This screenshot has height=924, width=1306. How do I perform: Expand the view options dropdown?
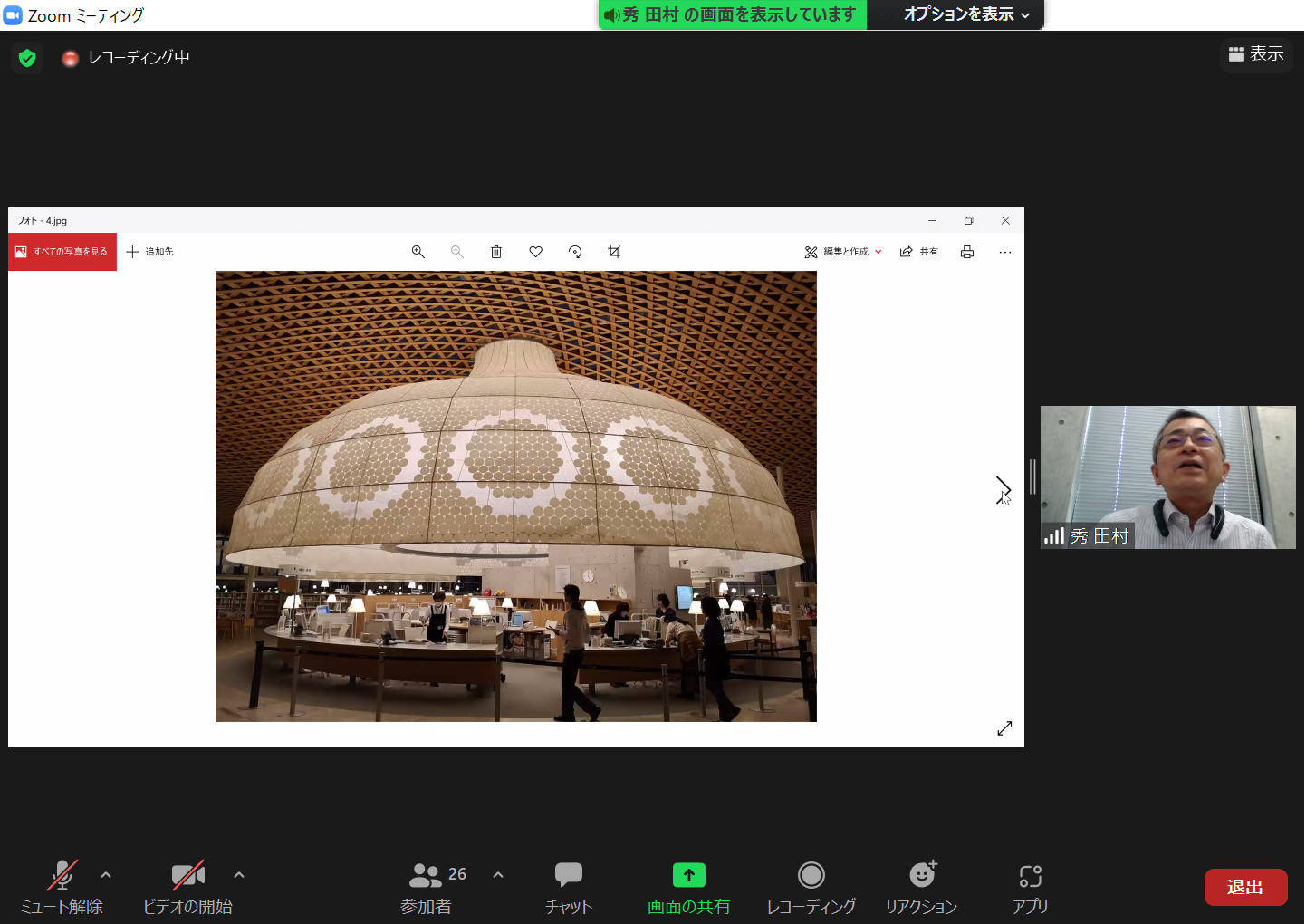(966, 14)
